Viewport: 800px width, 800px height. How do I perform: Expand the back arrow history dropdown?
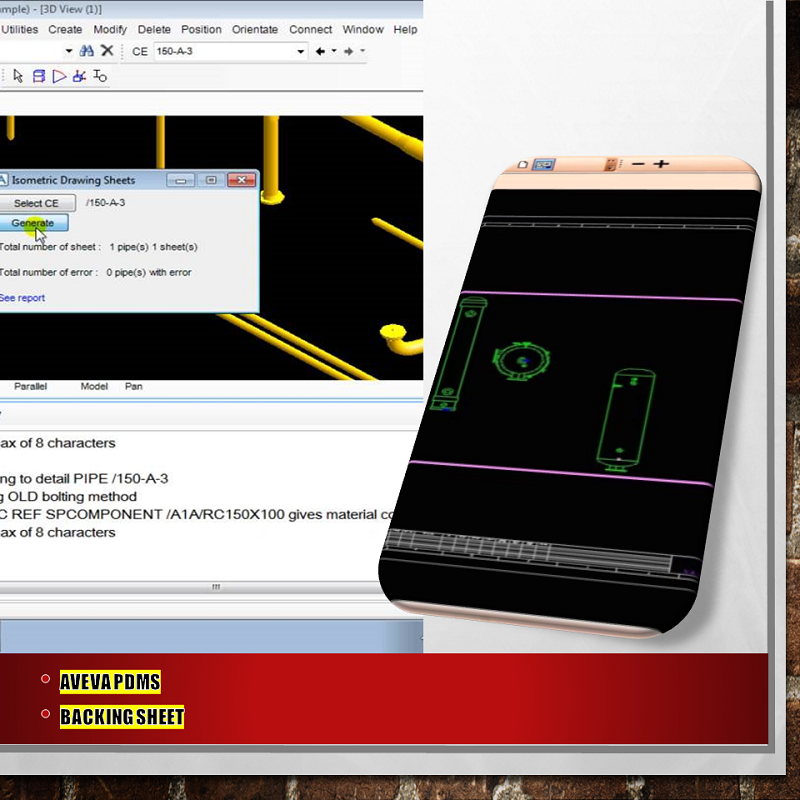[x=333, y=51]
